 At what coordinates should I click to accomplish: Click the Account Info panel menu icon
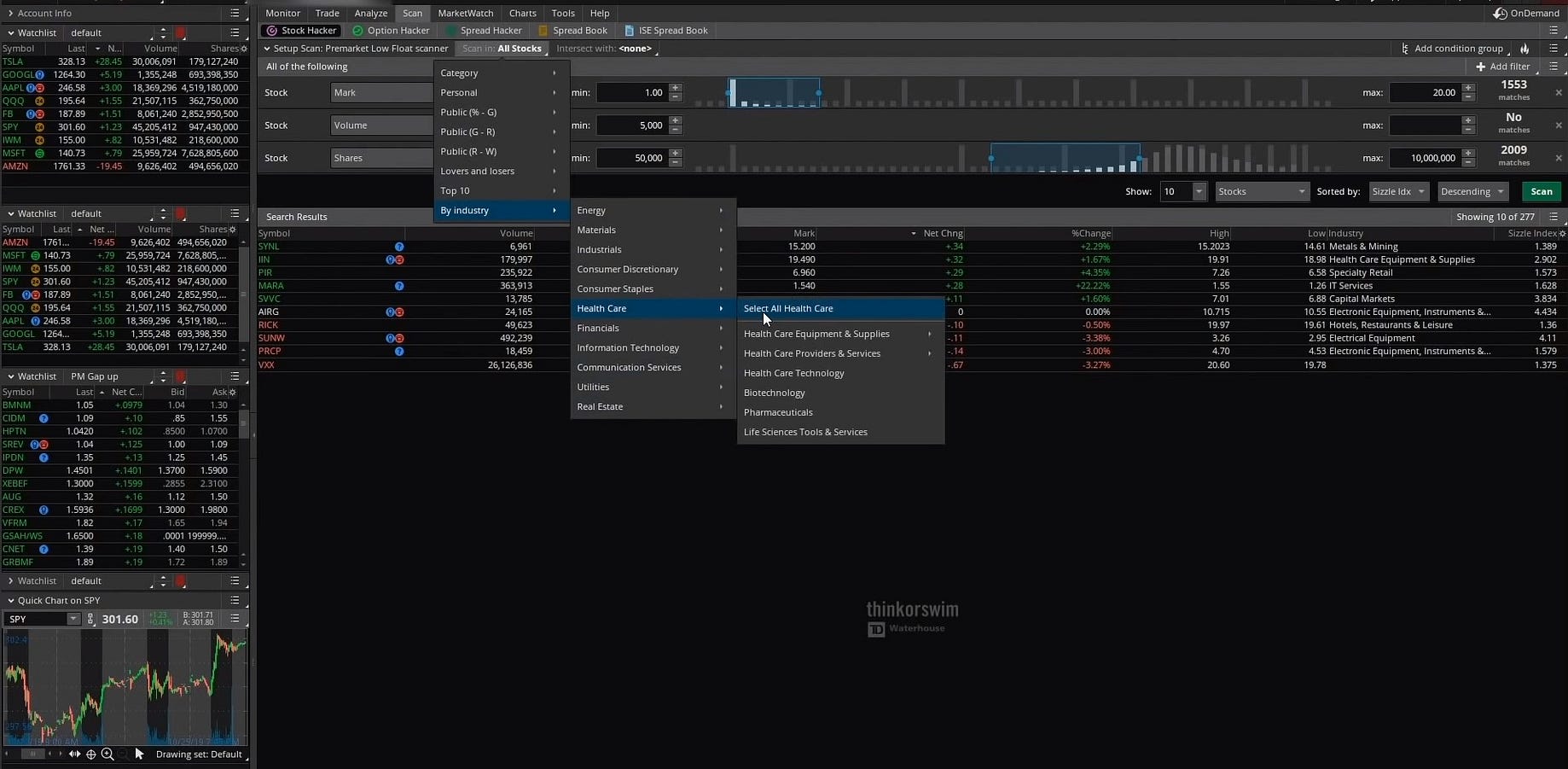point(234,13)
